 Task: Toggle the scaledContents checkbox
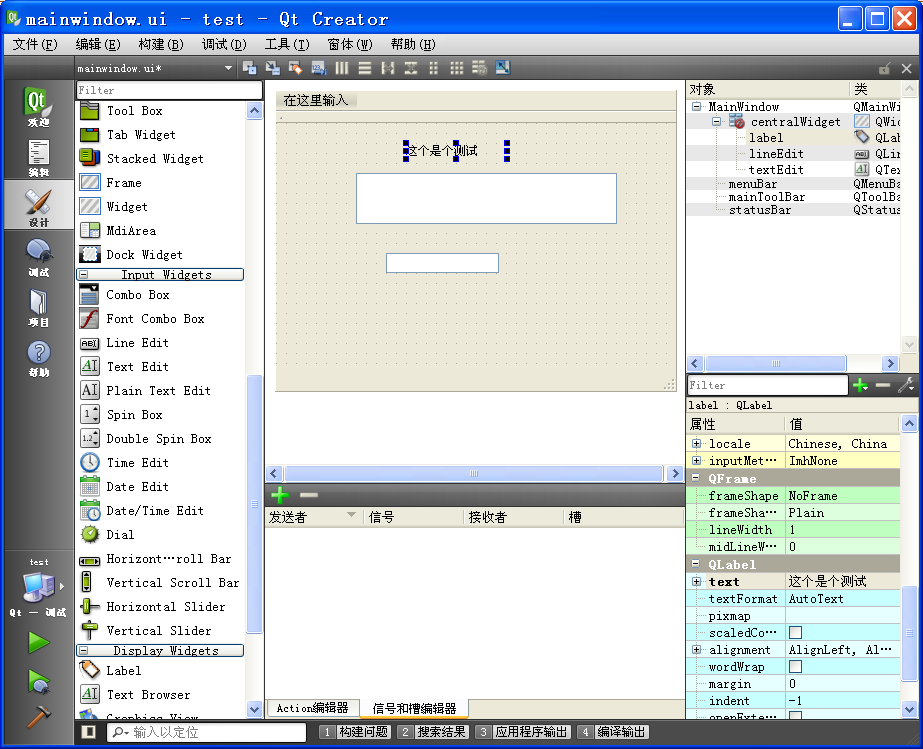pyautogui.click(x=795, y=633)
